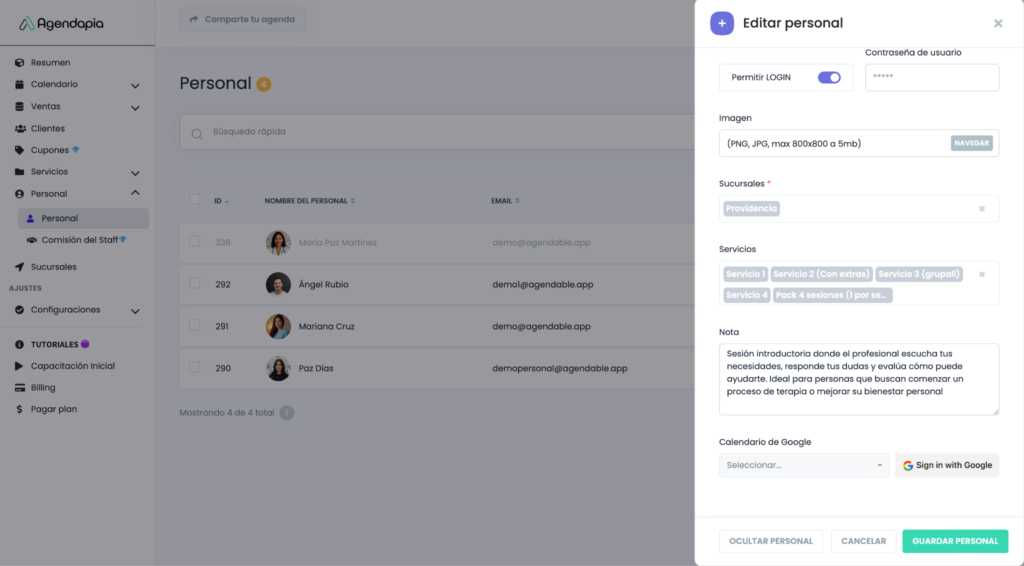The width and height of the screenshot is (1024, 566).
Task: Open the Calendario de Google dropdown
Action: [x=803, y=465]
